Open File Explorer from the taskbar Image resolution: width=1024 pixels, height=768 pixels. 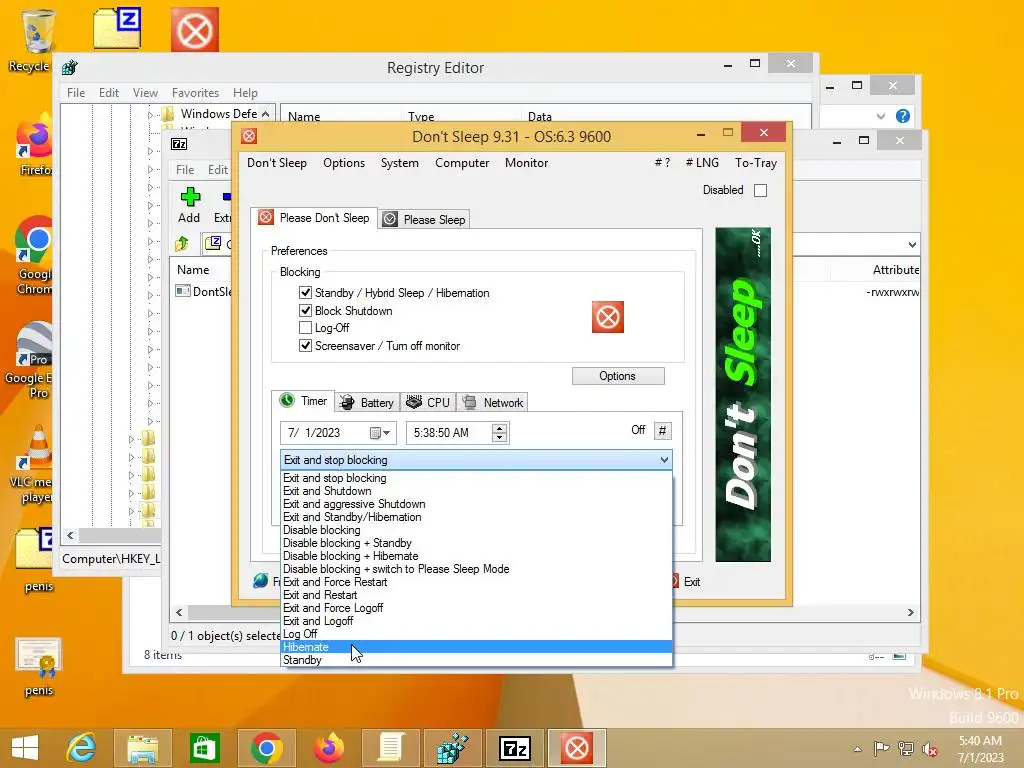click(142, 748)
